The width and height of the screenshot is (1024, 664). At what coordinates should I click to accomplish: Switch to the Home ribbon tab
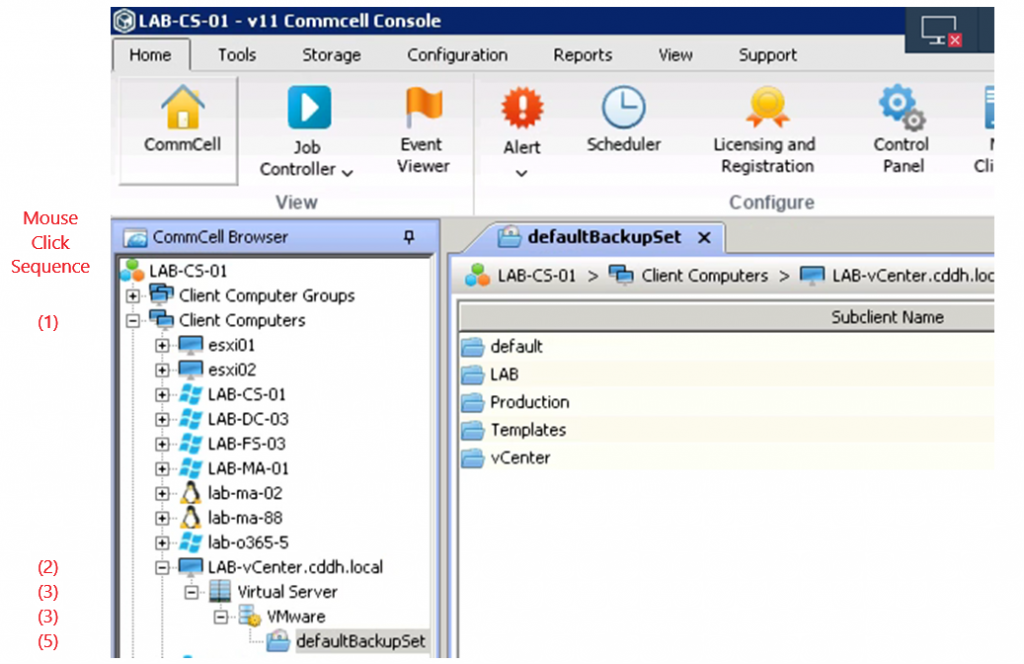[x=151, y=55]
